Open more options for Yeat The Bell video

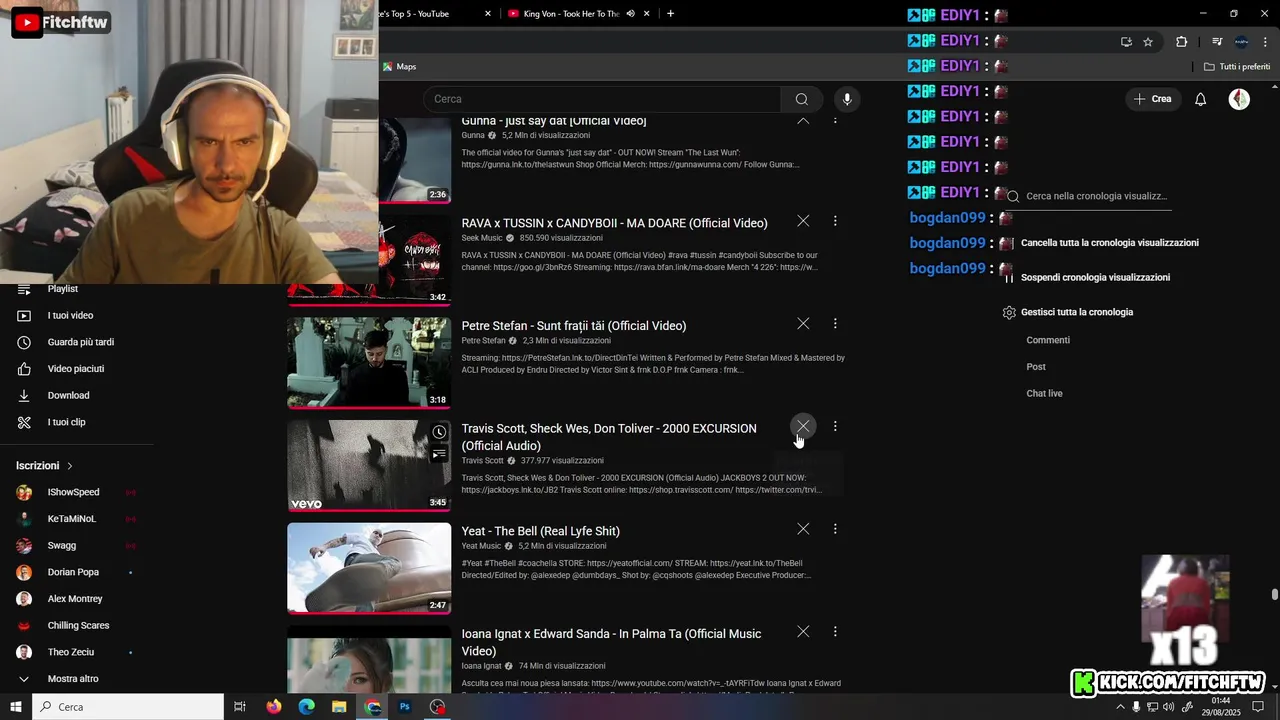point(835,528)
